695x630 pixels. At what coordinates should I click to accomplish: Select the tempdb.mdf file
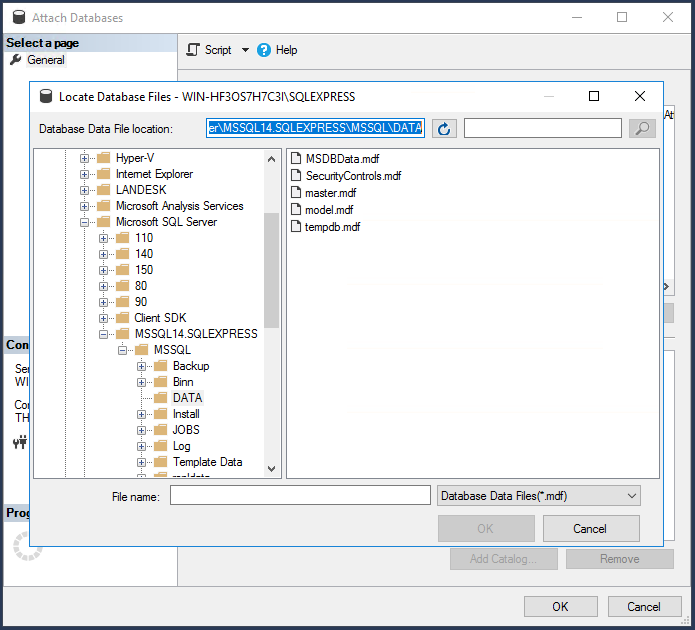point(332,227)
